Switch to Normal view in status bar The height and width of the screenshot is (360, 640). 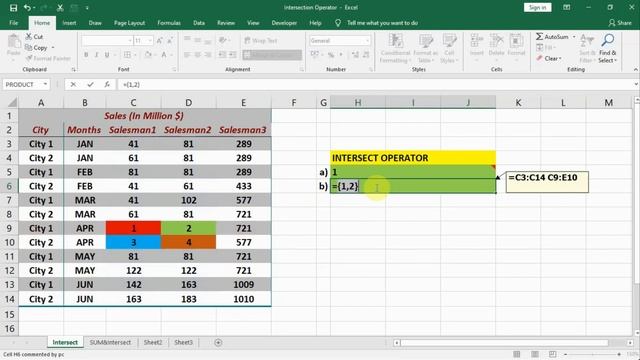[516, 354]
